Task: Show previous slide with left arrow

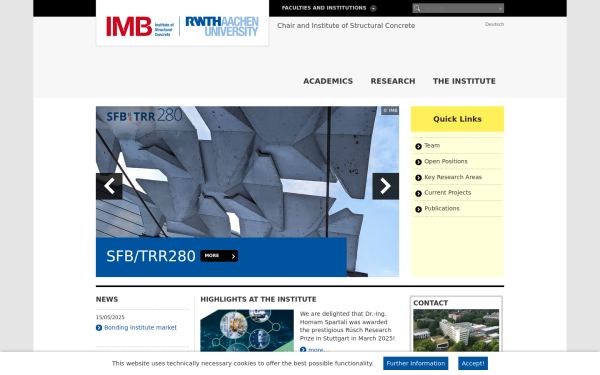Action: pos(109,186)
